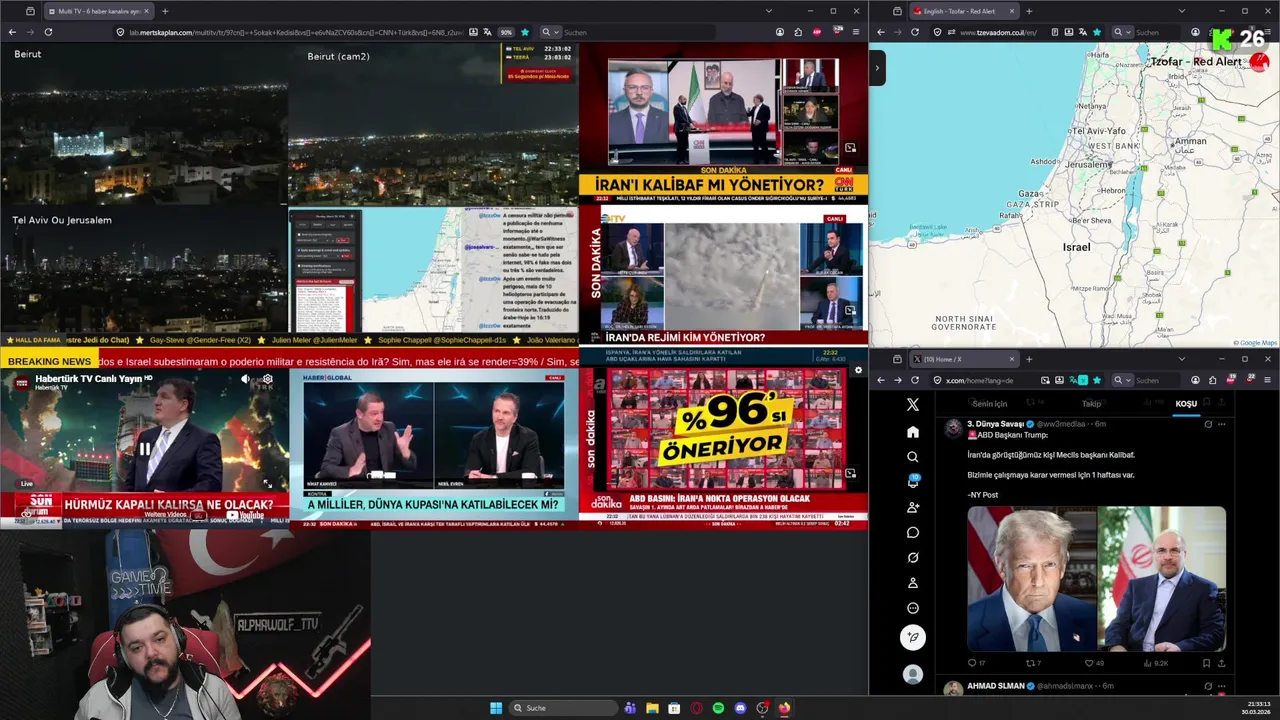Open X notifications bell with badge 10
This screenshot has width=1280, height=720.
coord(912,482)
